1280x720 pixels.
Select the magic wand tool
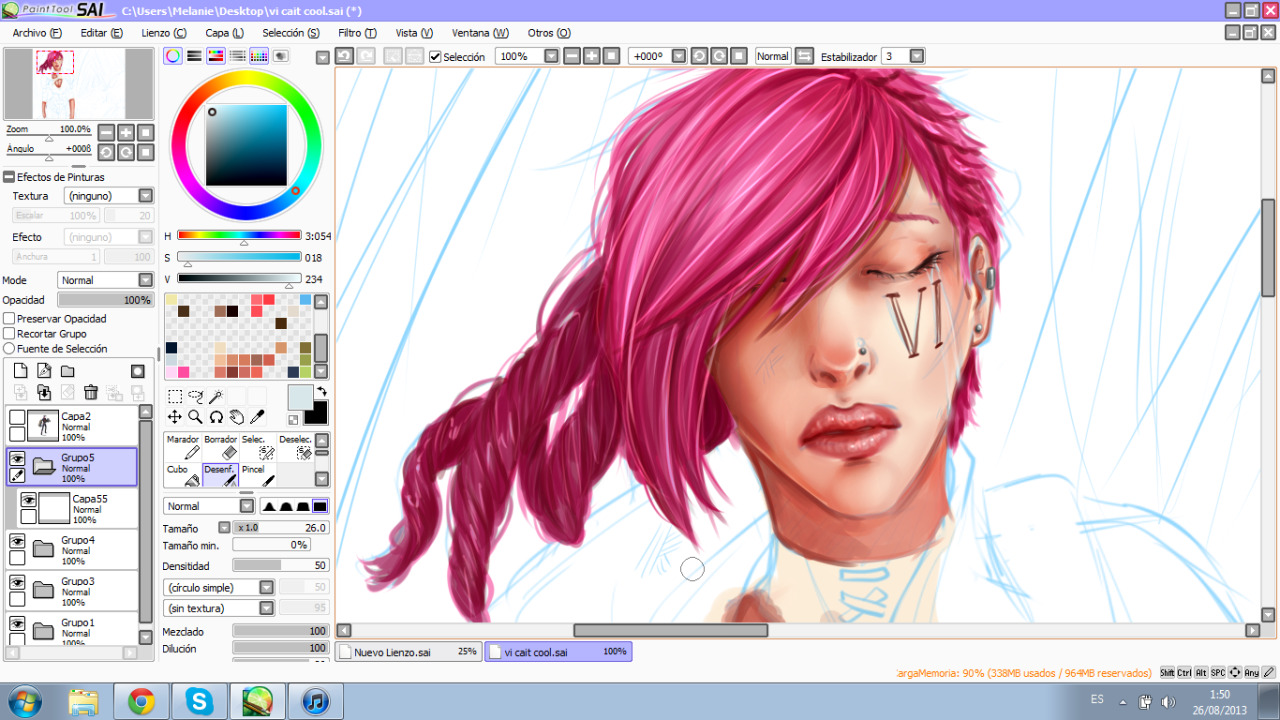(216, 397)
